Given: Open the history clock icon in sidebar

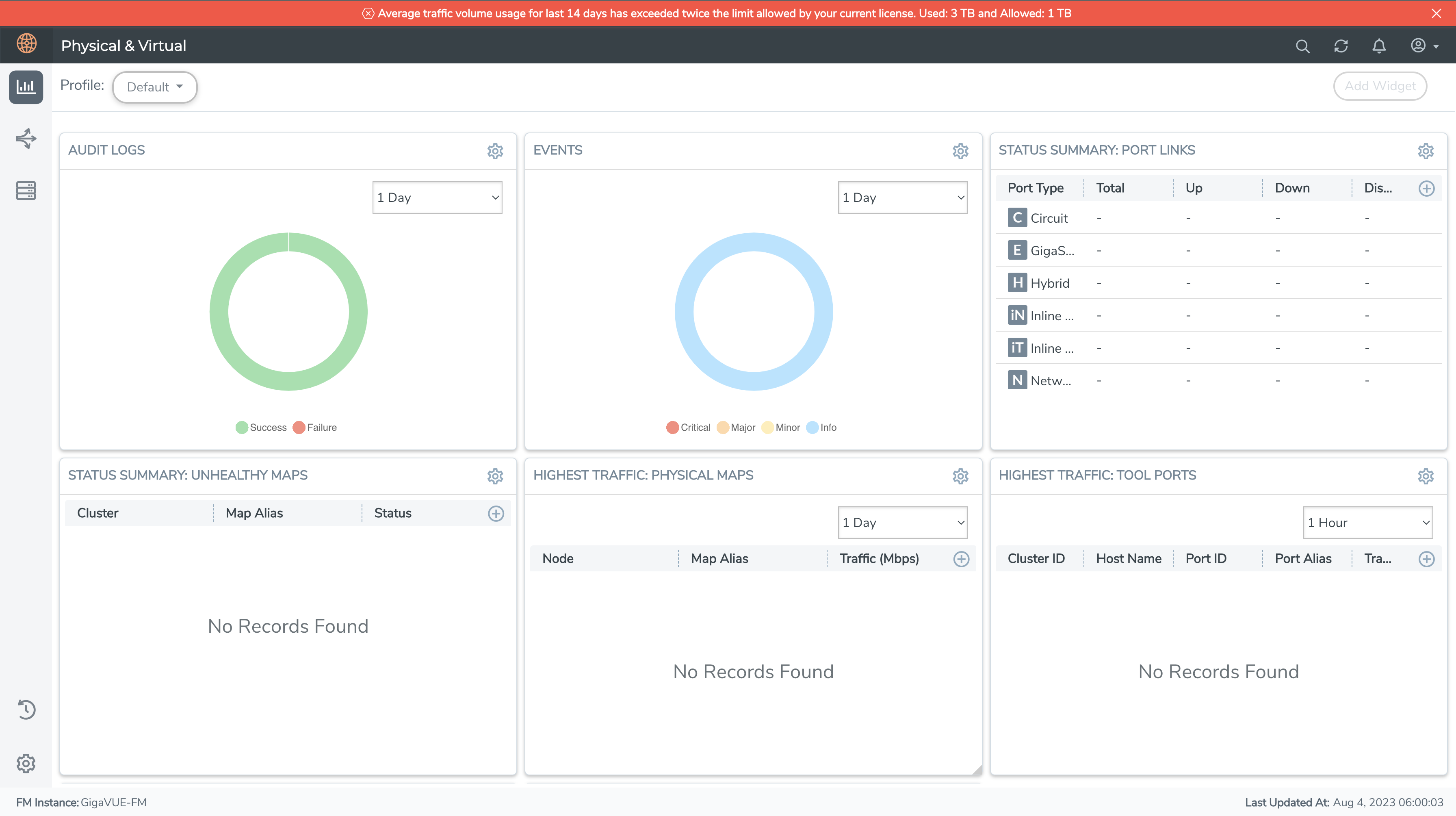Looking at the screenshot, I should tap(26, 709).
